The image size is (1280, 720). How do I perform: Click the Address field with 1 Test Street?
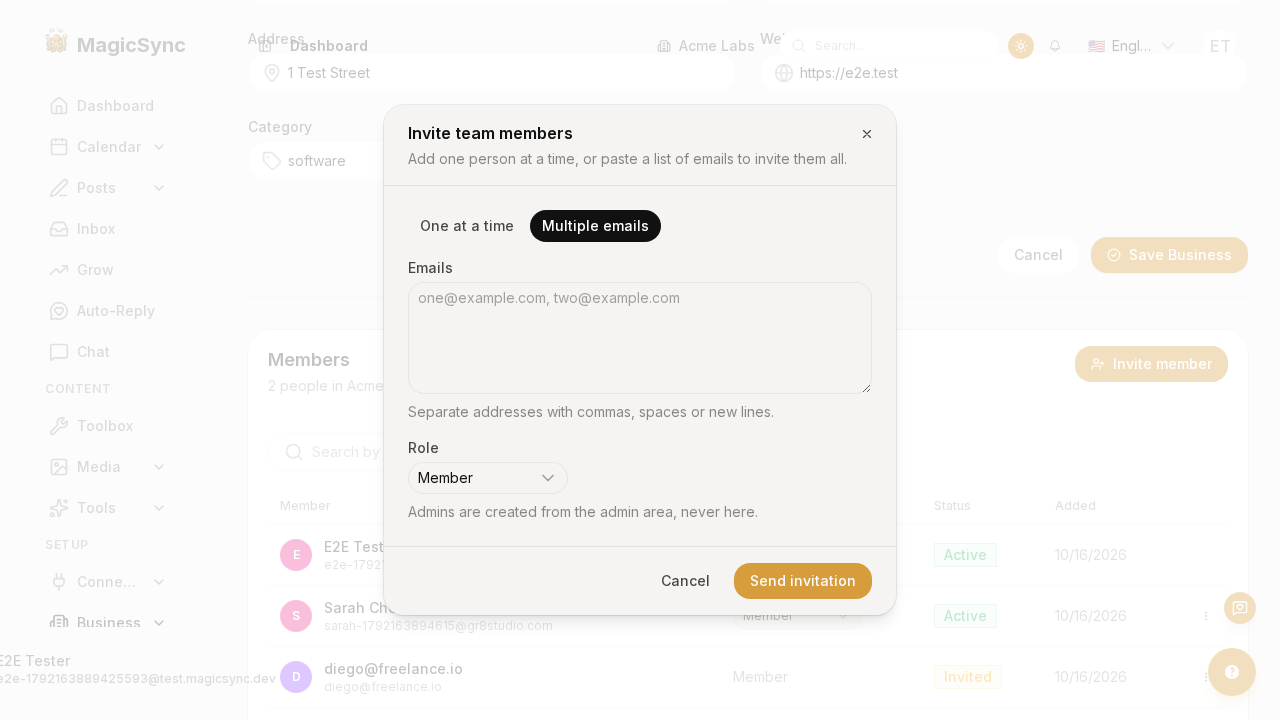(492, 73)
